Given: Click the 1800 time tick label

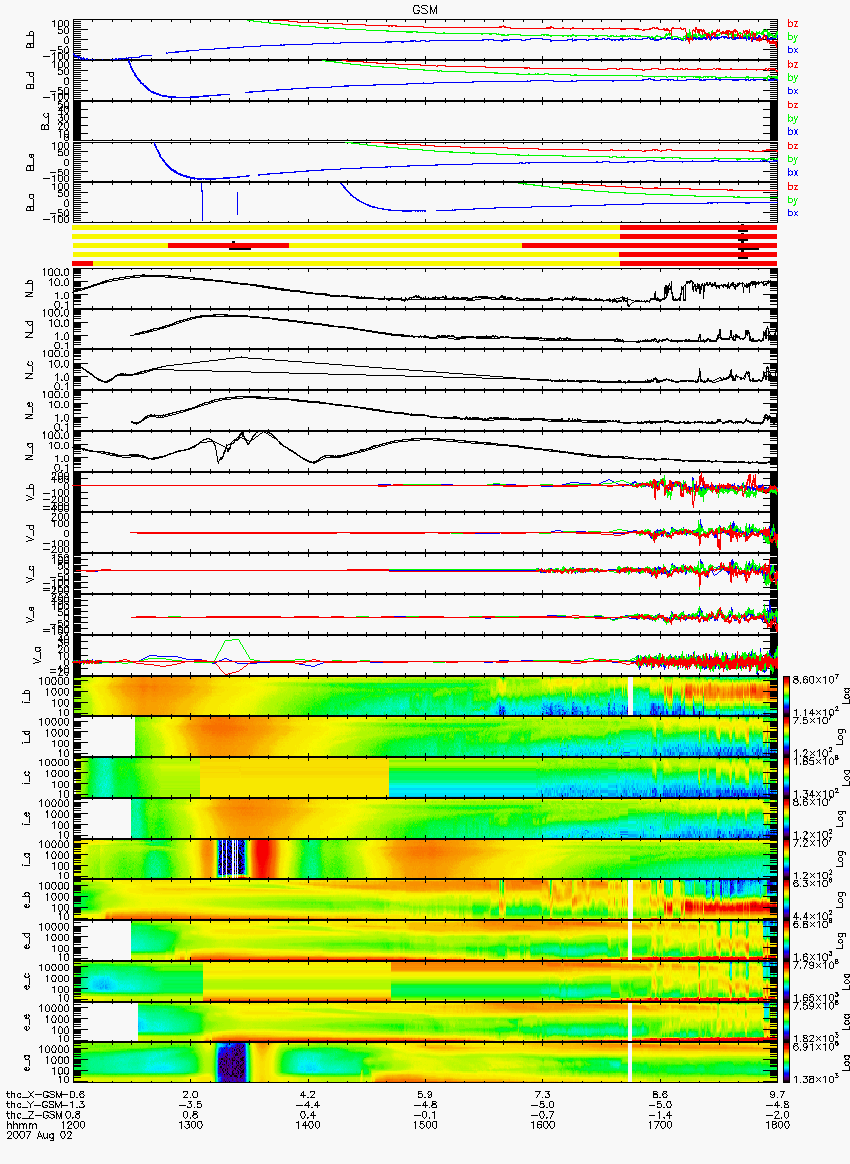Looking at the screenshot, I should 777,1125.
